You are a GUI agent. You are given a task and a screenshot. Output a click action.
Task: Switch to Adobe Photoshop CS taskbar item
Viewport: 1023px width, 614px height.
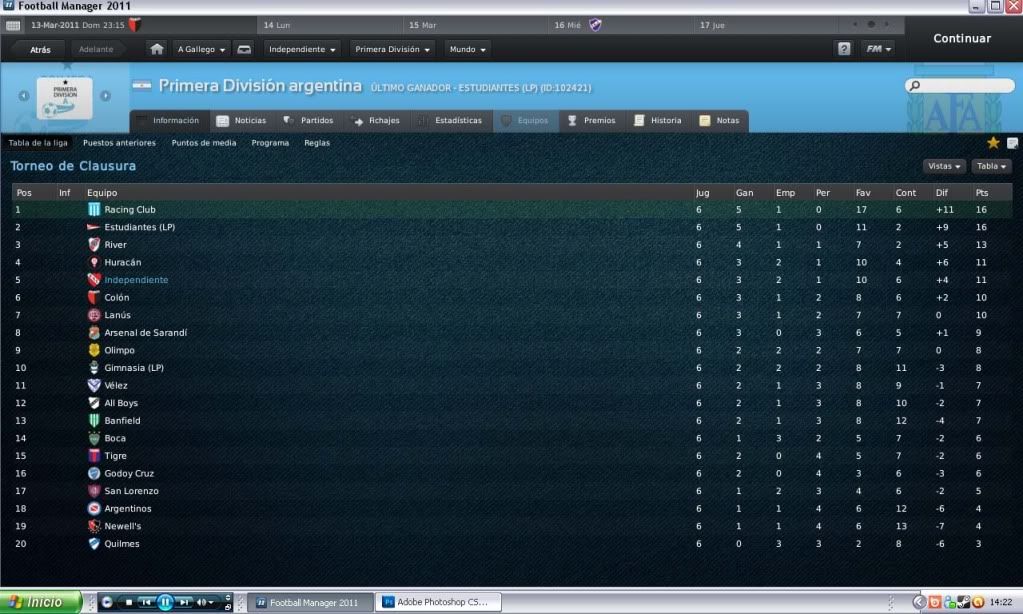pyautogui.click(x=438, y=602)
